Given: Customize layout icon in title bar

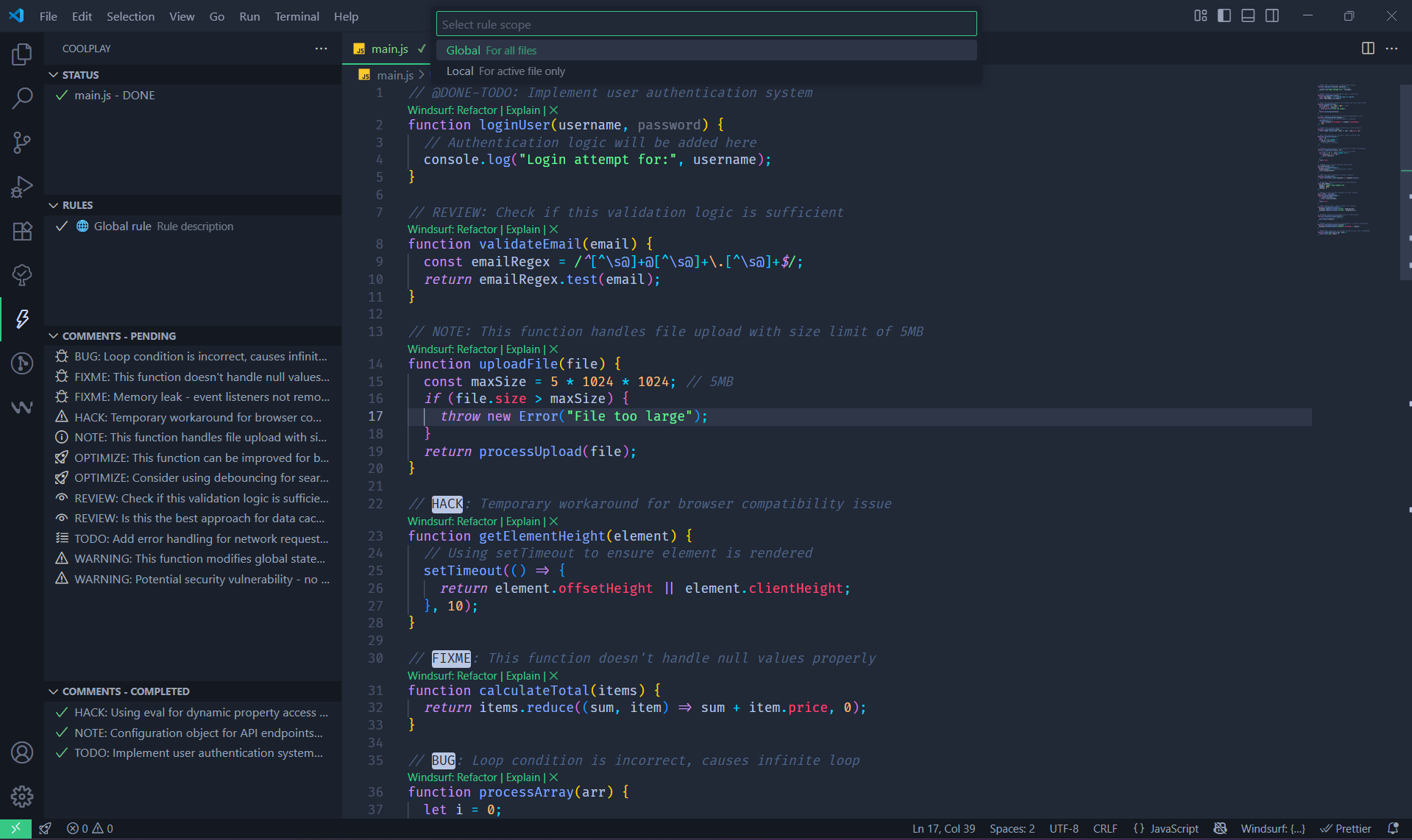Looking at the screenshot, I should tap(1201, 15).
